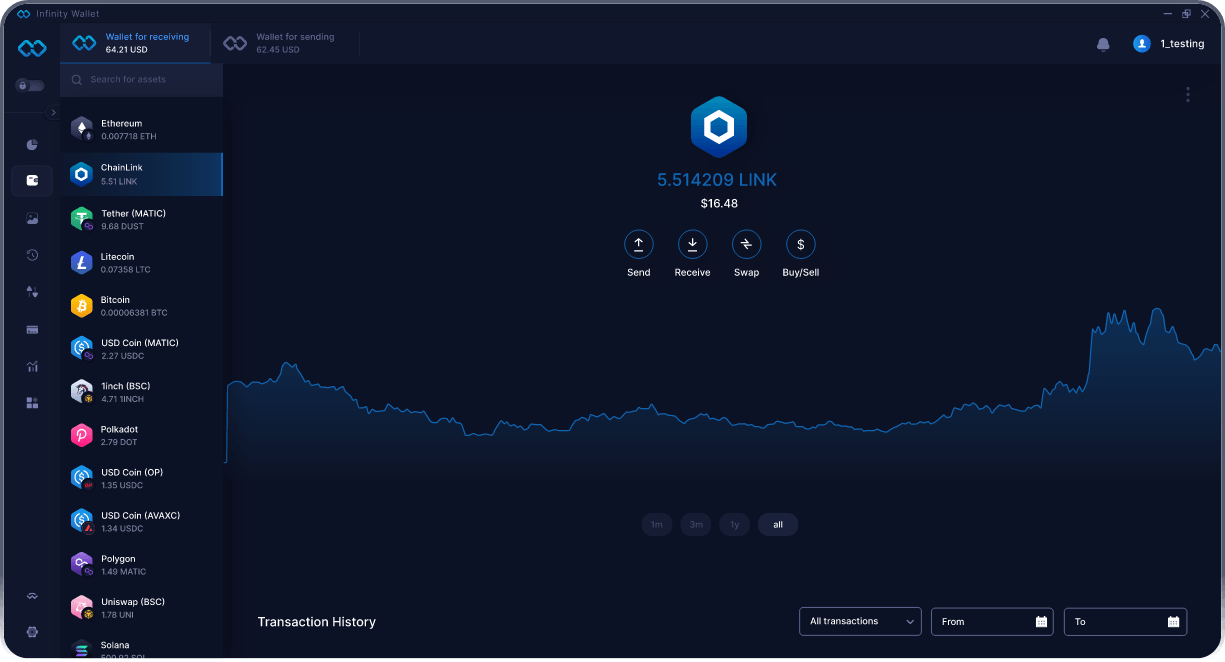
Task: Click the From date field
Action: 993,621
